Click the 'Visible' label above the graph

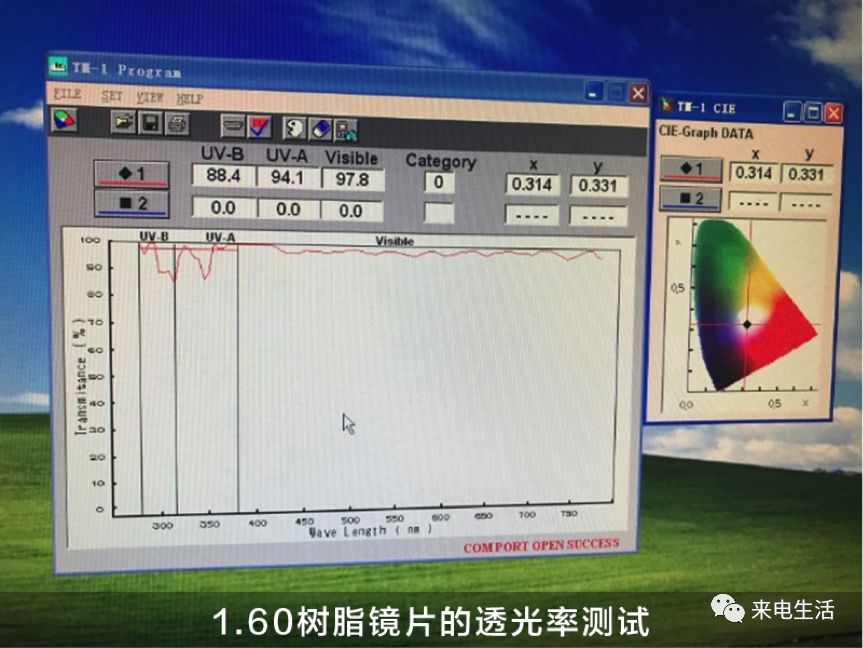tap(394, 241)
